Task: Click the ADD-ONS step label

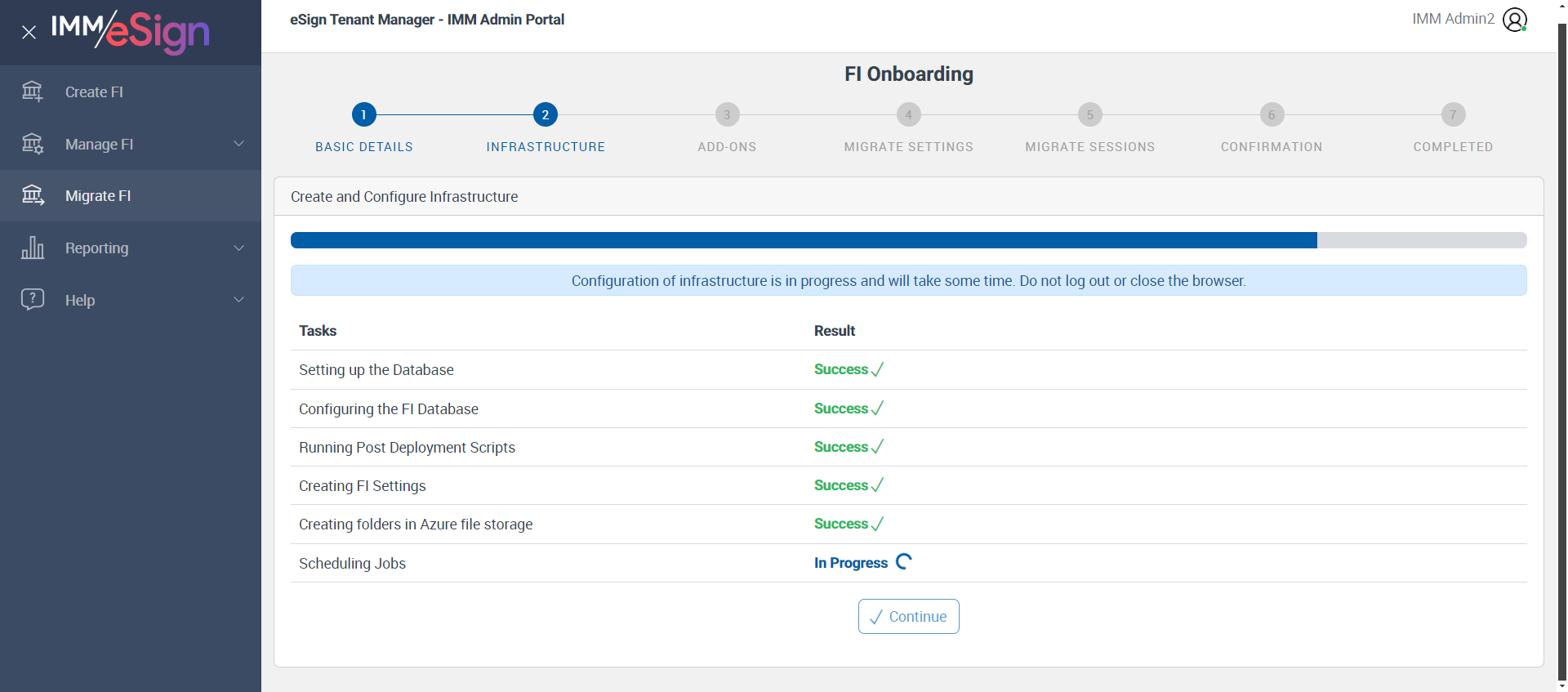Action: 727,147
